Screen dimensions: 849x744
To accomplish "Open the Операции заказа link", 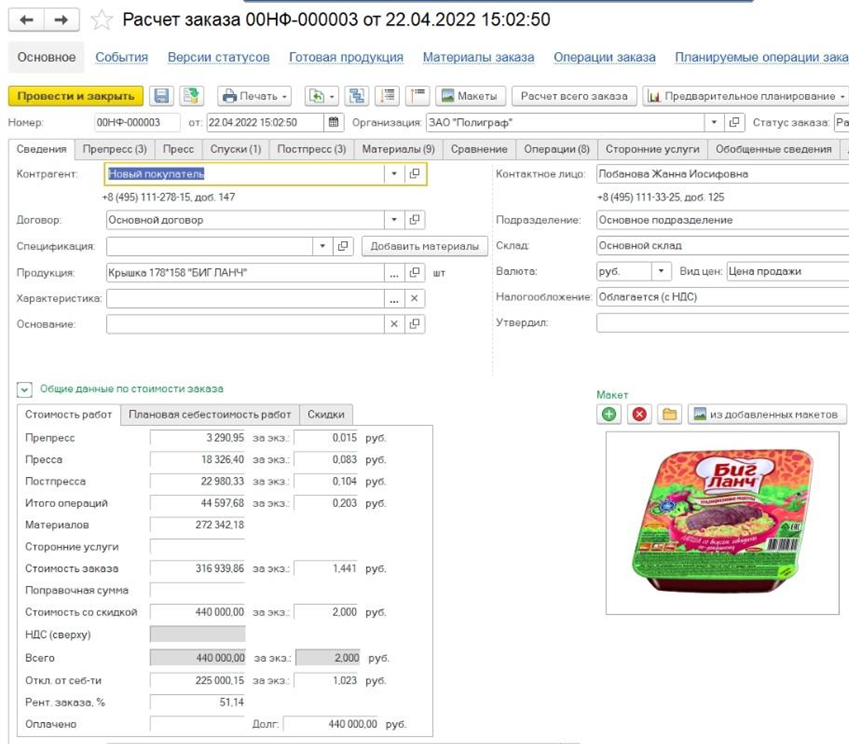I will tap(604, 57).
